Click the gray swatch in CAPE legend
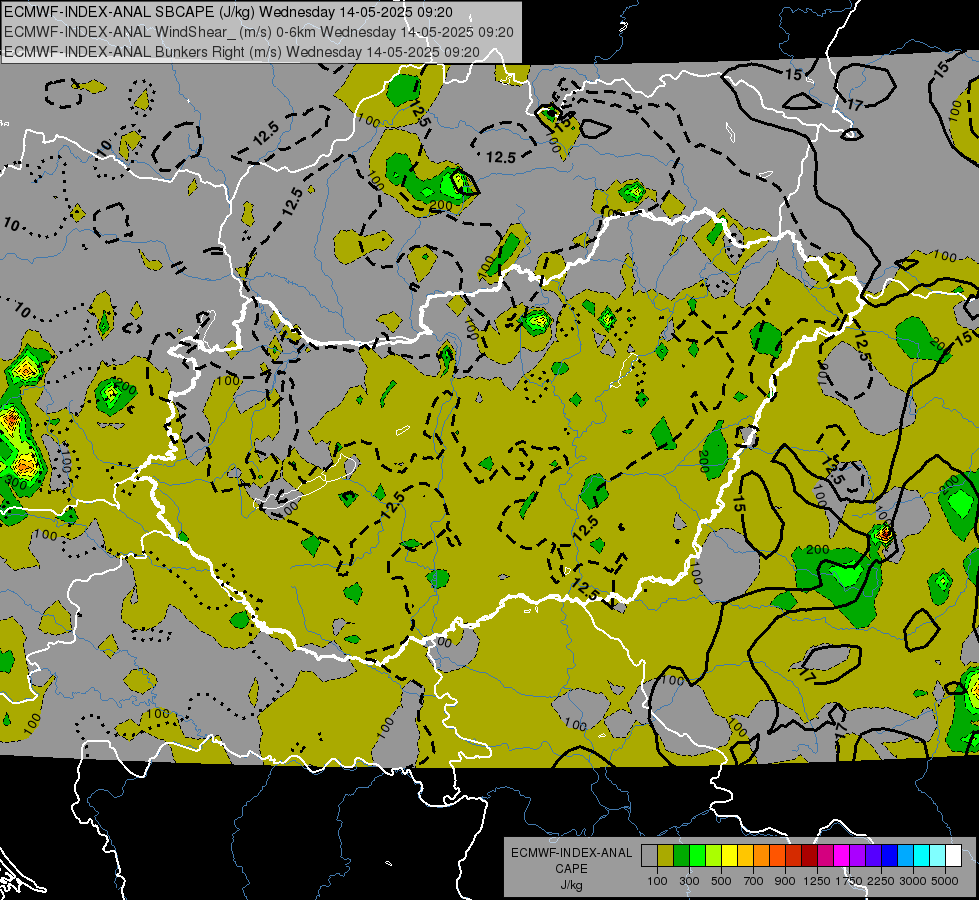Image resolution: width=979 pixels, height=900 pixels. click(649, 856)
